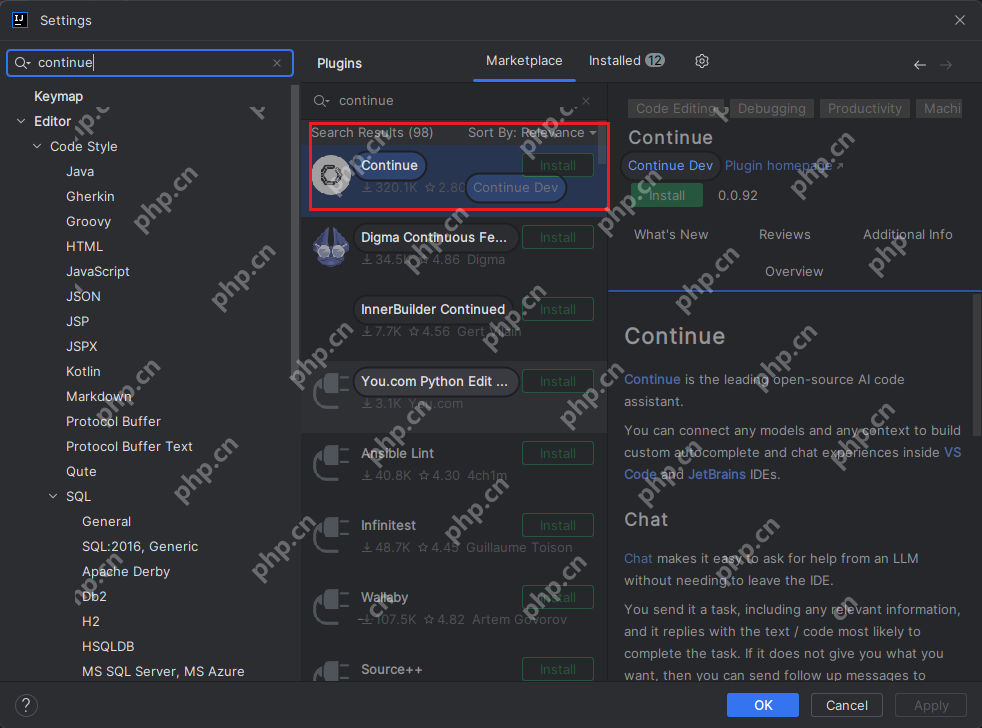The height and width of the screenshot is (728, 982).
Task: Collapse the Code Style tree node
Action: [x=37, y=146]
